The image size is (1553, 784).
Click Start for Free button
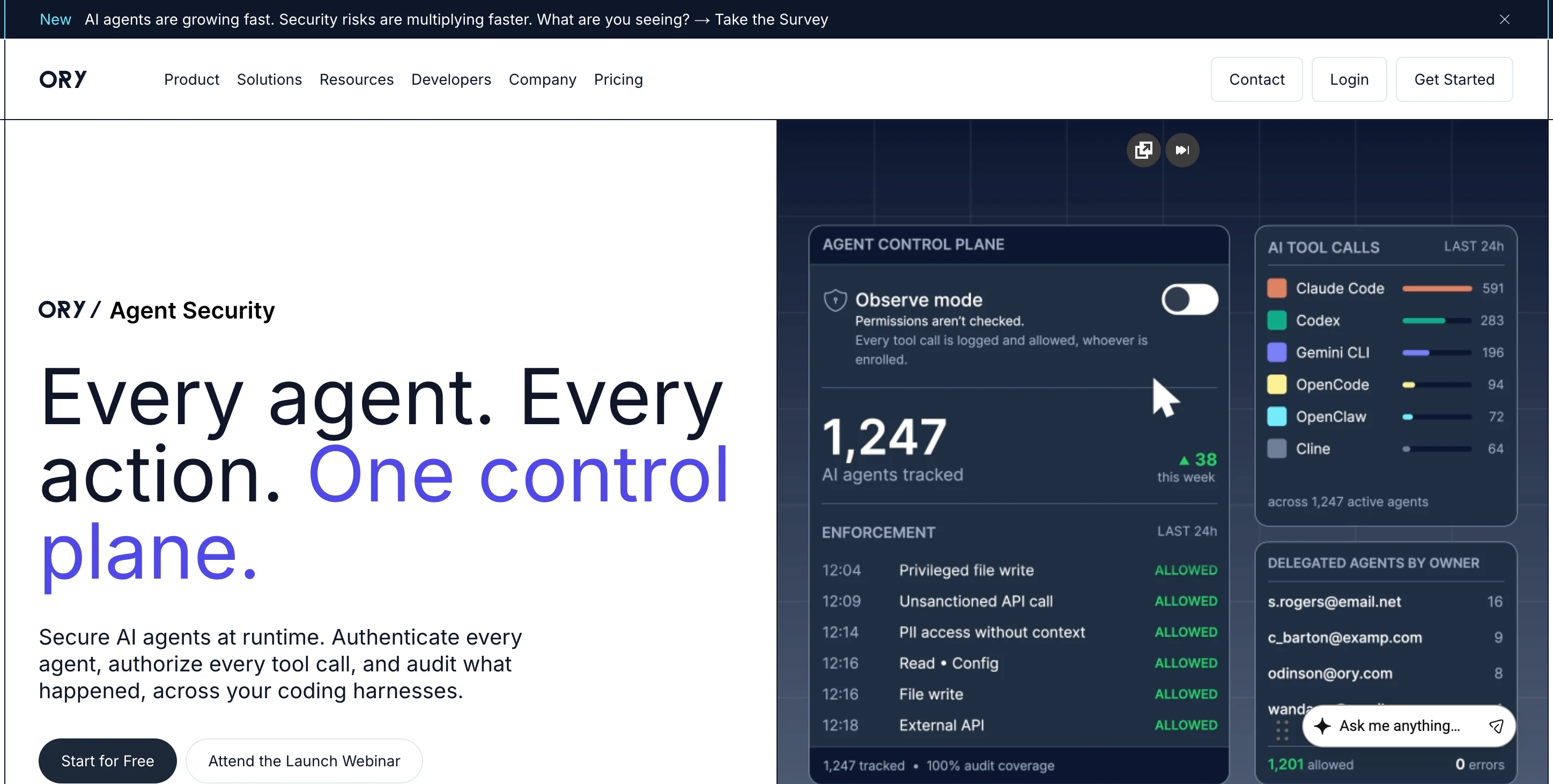tap(107, 760)
